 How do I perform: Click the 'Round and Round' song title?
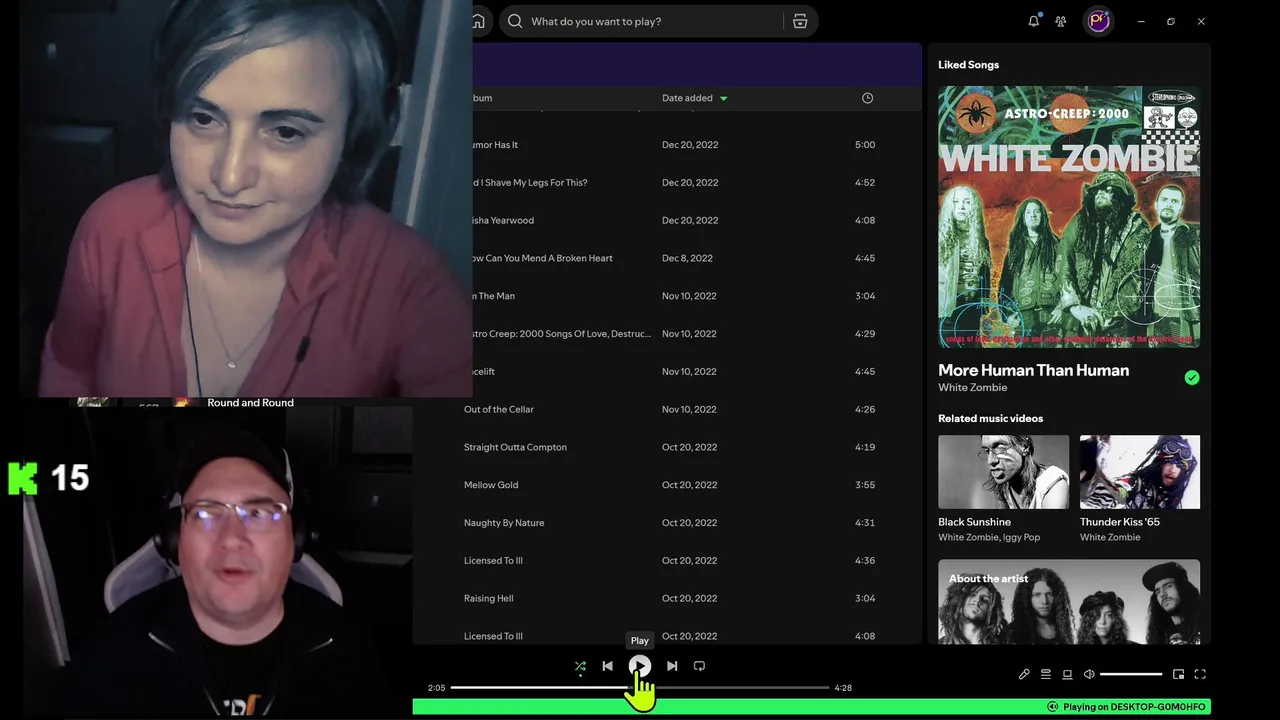250,403
